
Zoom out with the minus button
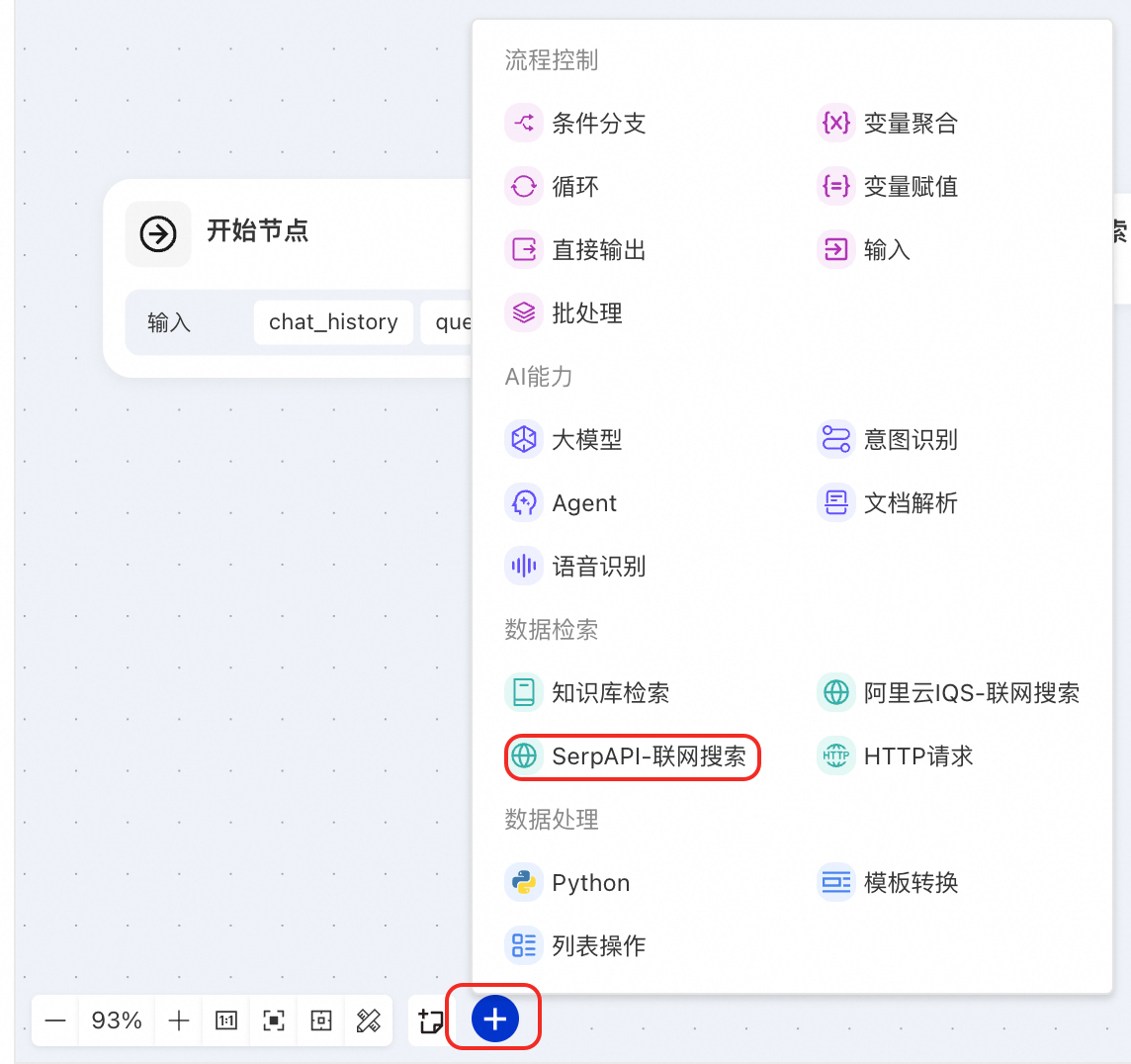point(55,1020)
